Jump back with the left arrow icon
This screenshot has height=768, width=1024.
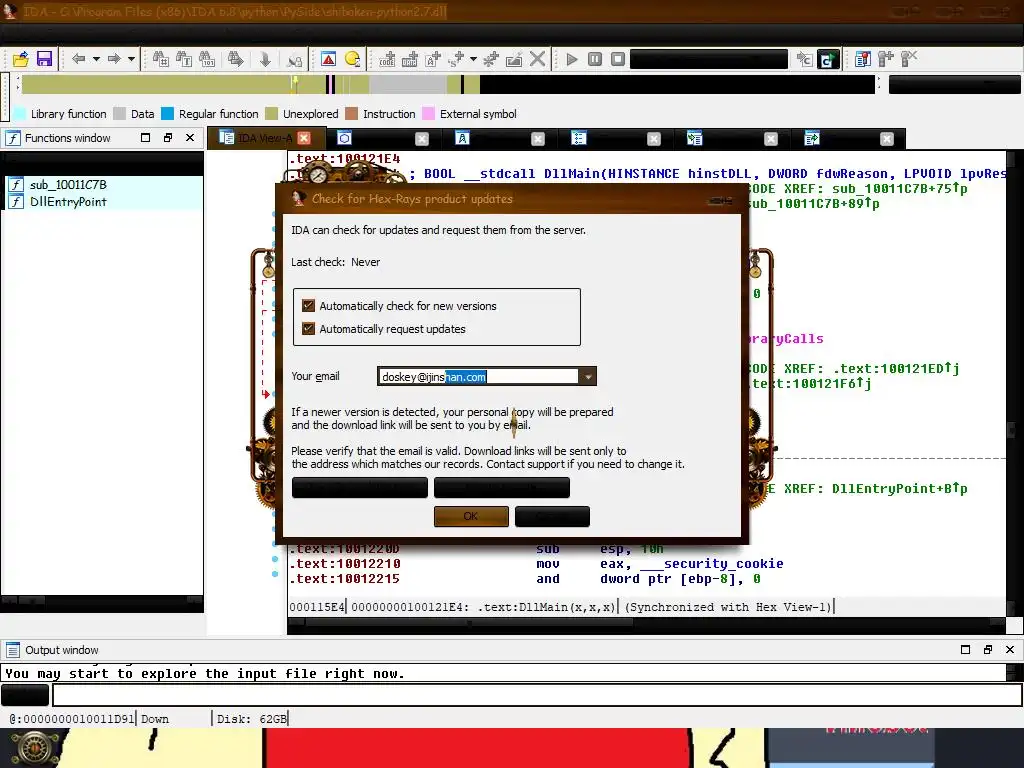78,59
